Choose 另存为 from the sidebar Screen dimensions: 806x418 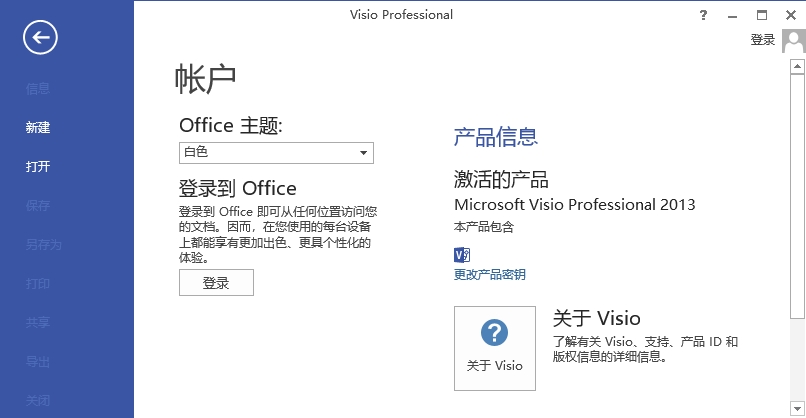44,245
